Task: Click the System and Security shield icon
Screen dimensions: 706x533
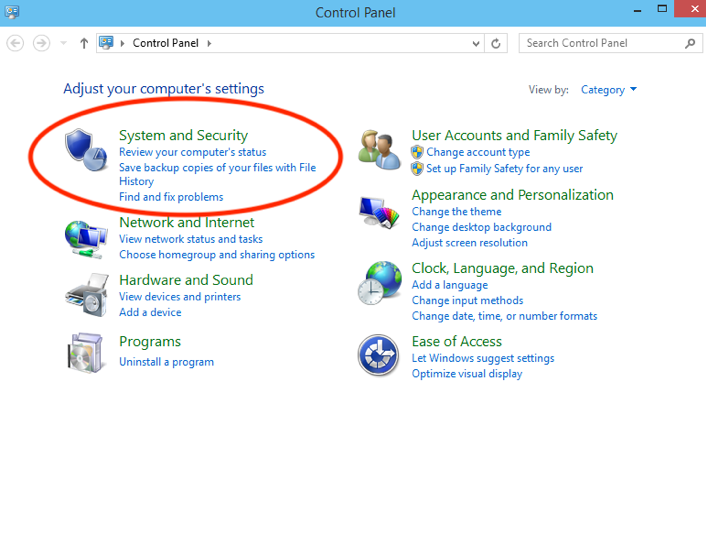Action: point(86,150)
